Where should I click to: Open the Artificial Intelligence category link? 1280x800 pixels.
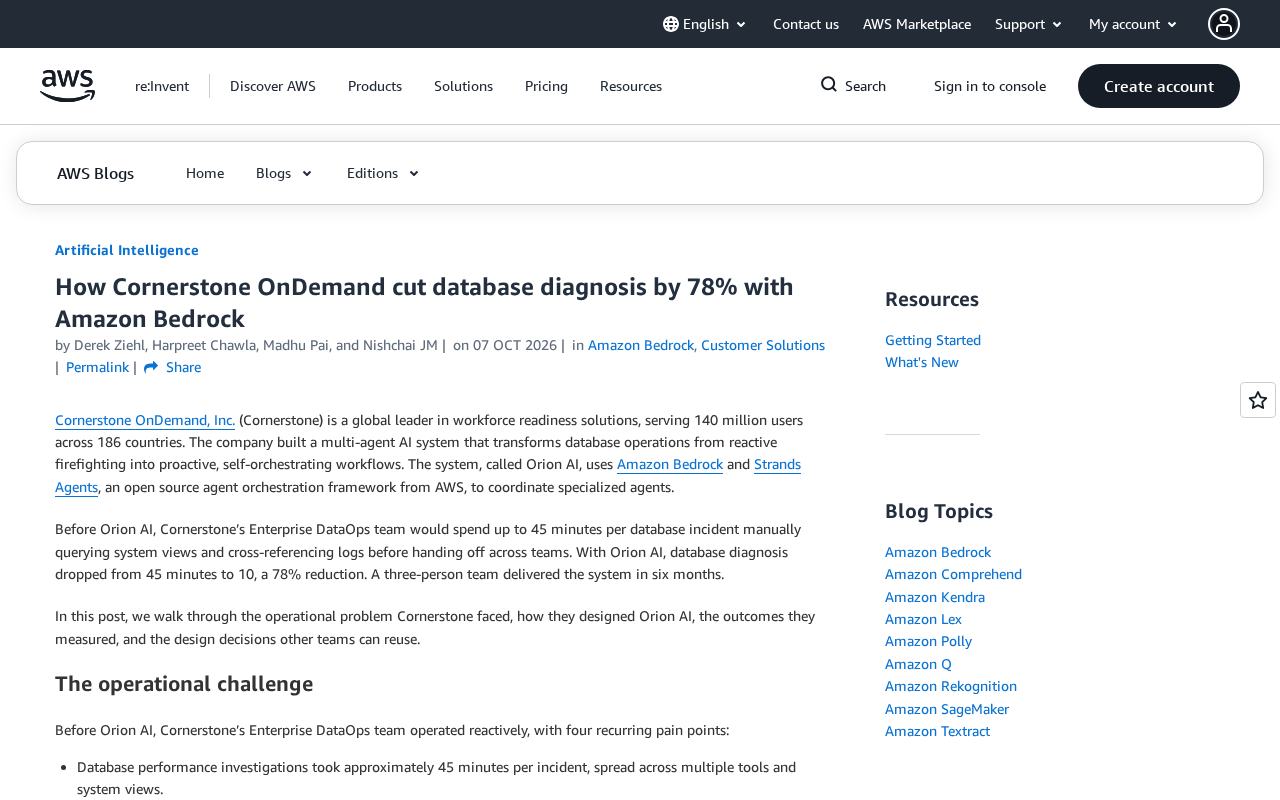point(127,250)
